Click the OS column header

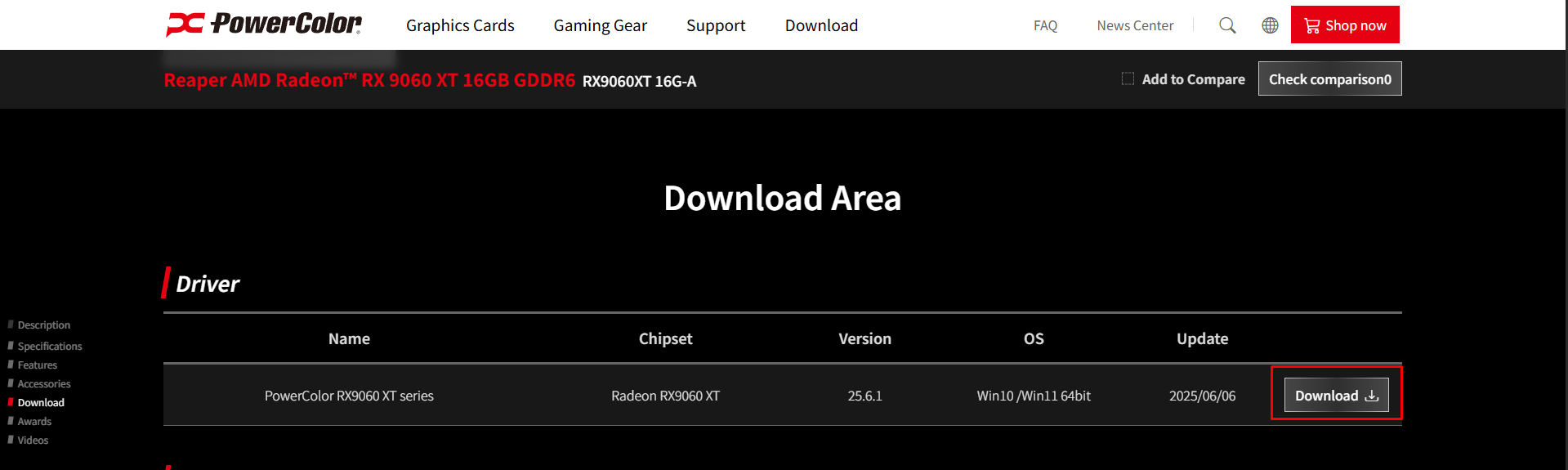1034,338
